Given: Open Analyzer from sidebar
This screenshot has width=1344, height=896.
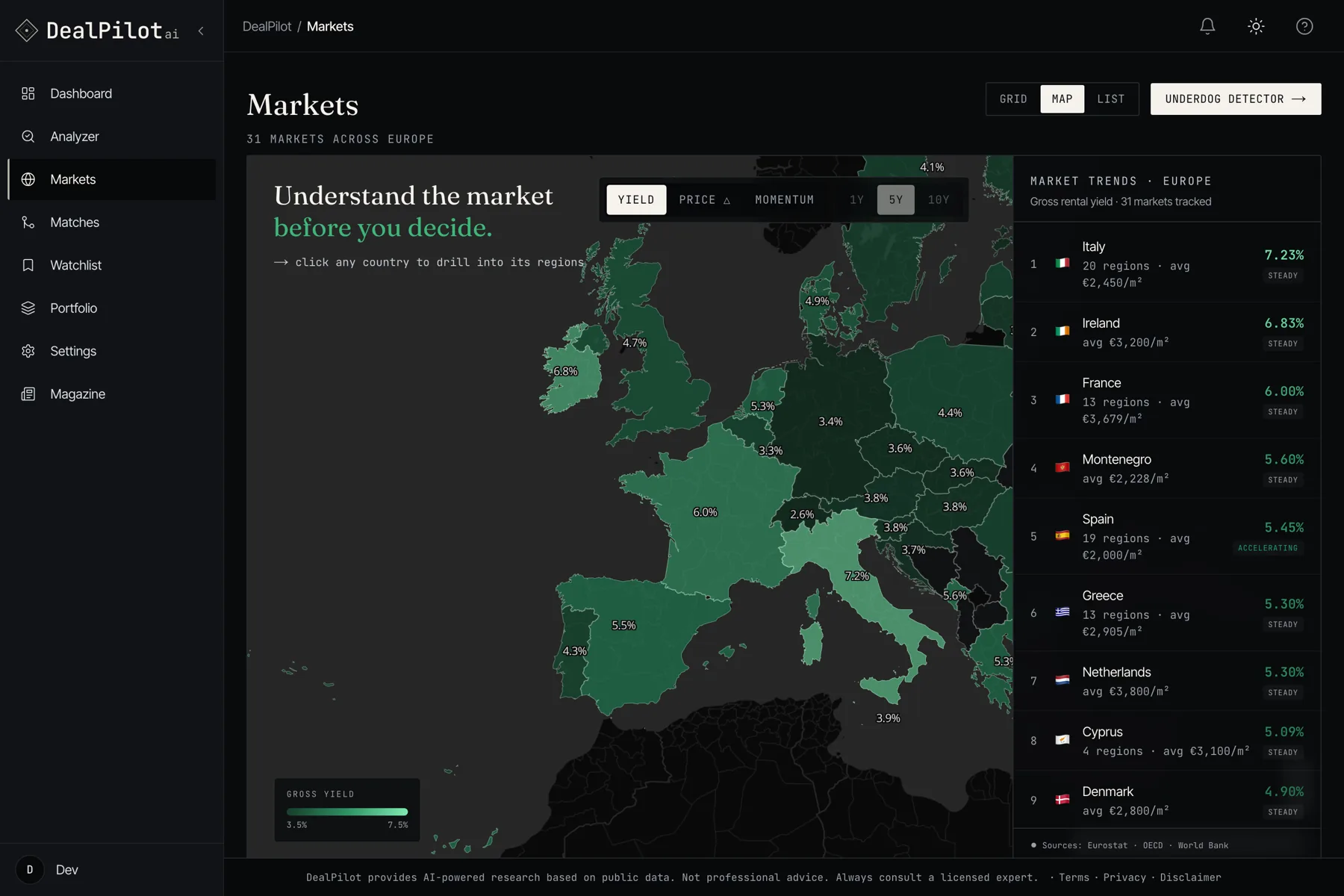Looking at the screenshot, I should [112, 137].
